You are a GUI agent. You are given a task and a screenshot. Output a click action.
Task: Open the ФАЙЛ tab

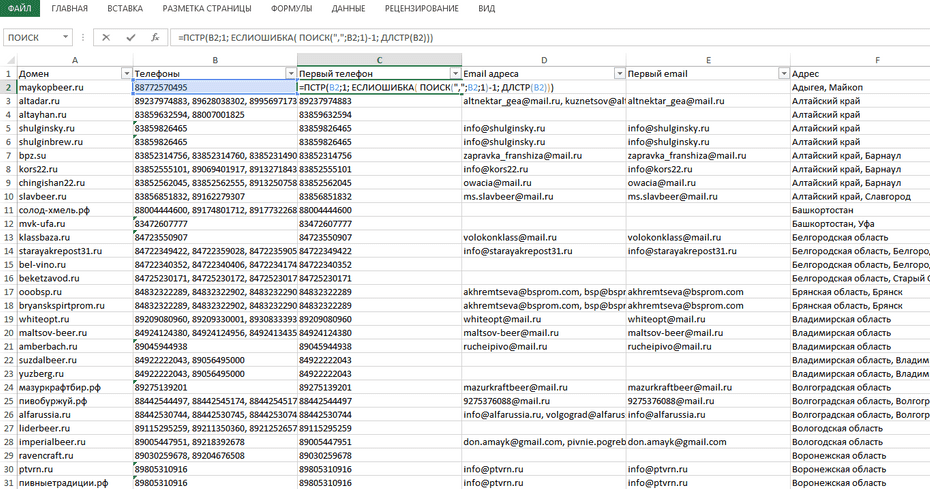tap(20, 8)
